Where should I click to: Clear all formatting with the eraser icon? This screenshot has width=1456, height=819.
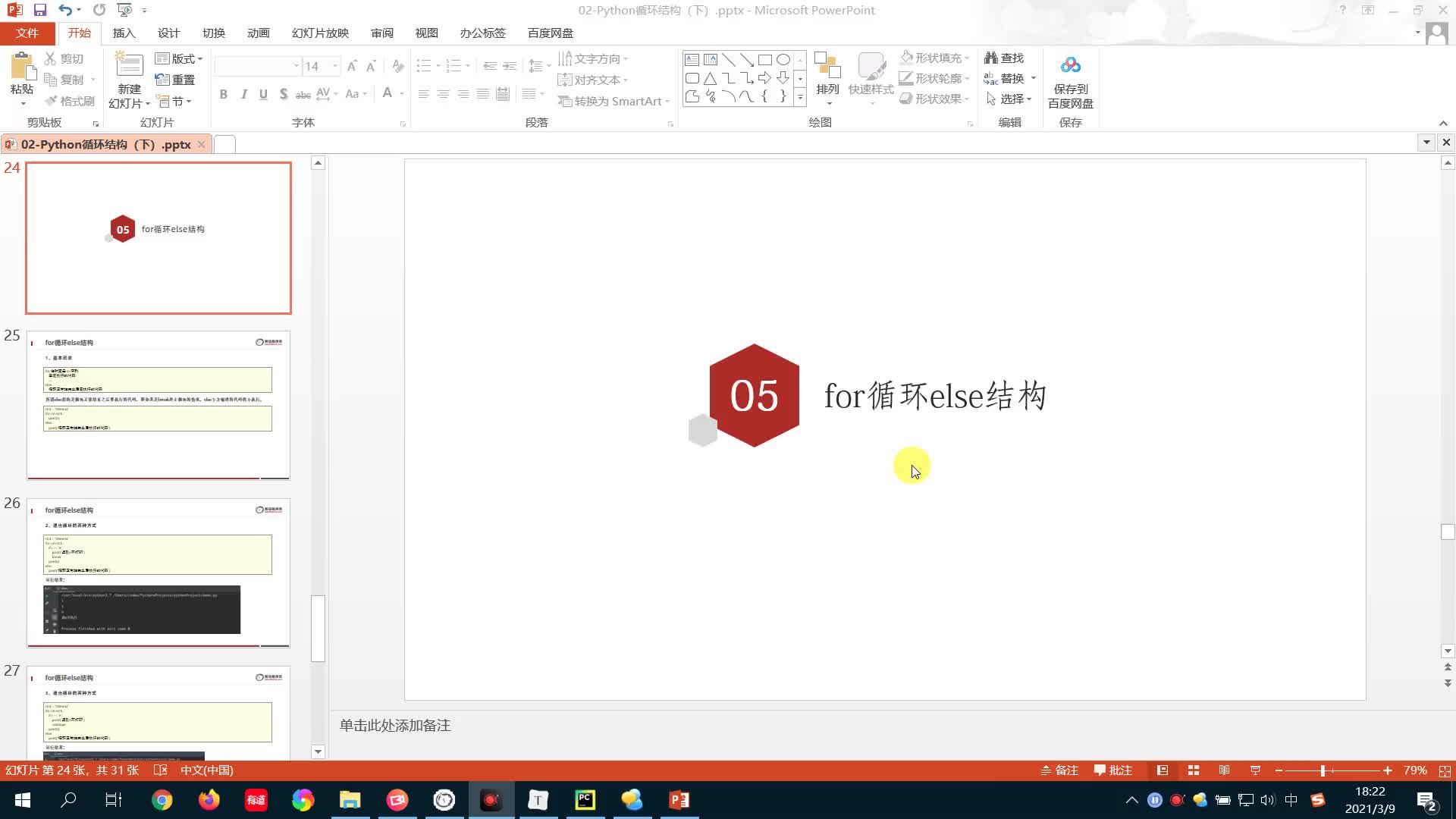point(398,67)
